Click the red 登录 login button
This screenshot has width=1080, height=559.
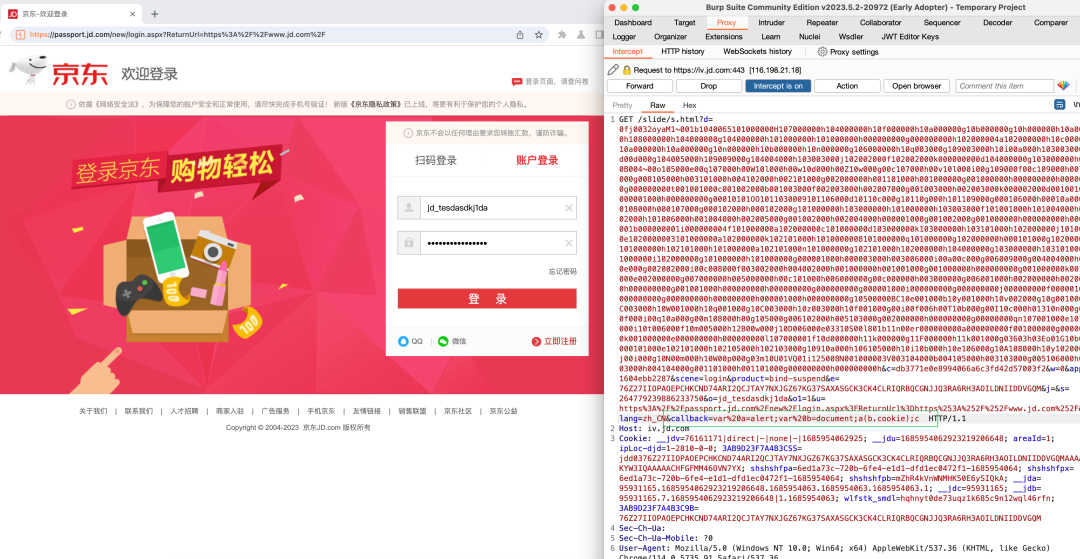pyautogui.click(x=487, y=299)
